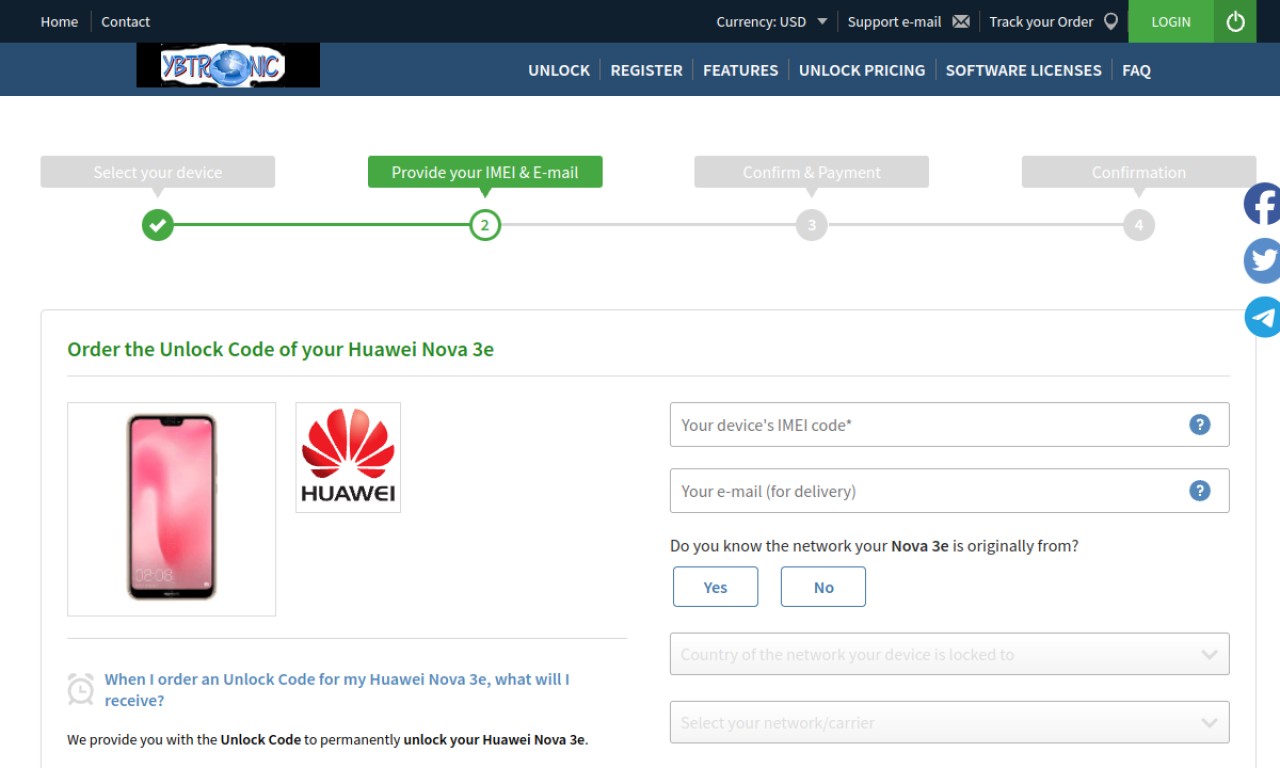Focus the e-mail for delivery input field

[x=949, y=491]
